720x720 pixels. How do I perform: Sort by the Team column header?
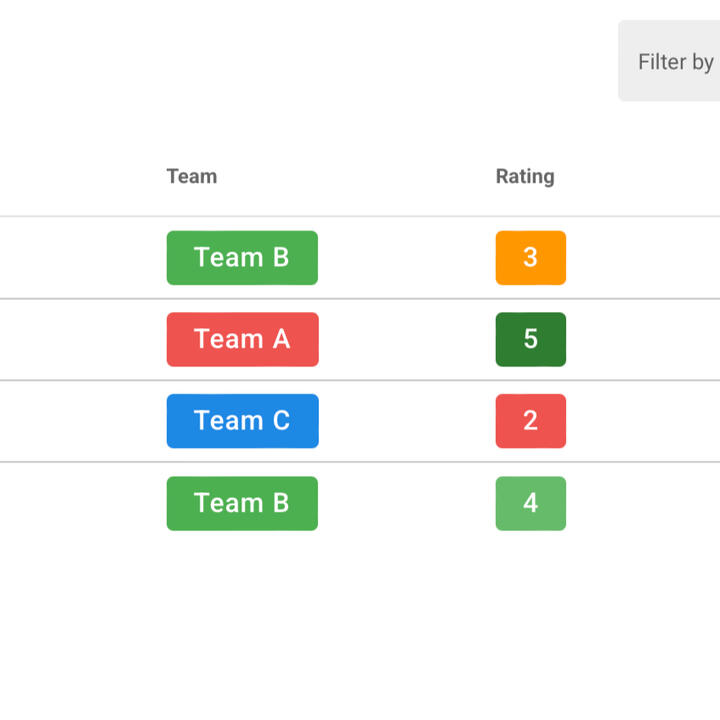(192, 177)
